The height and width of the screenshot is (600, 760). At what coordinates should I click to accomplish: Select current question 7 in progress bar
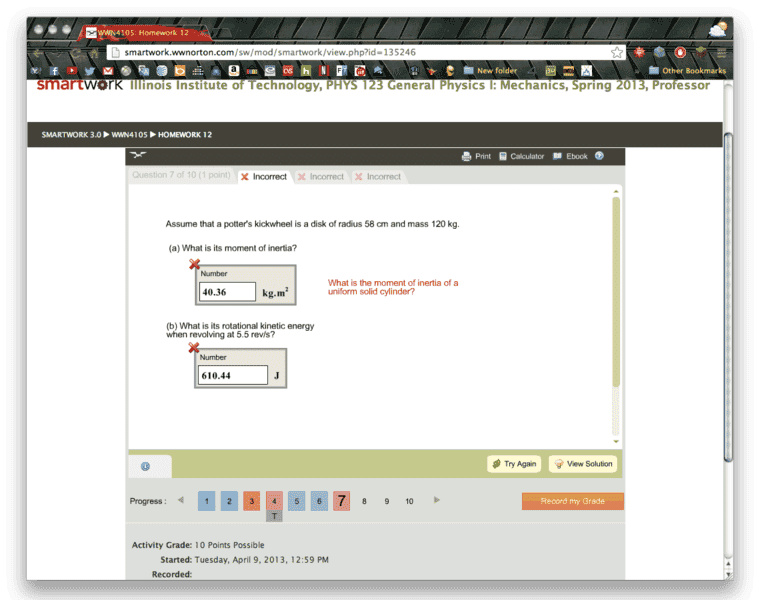[342, 501]
